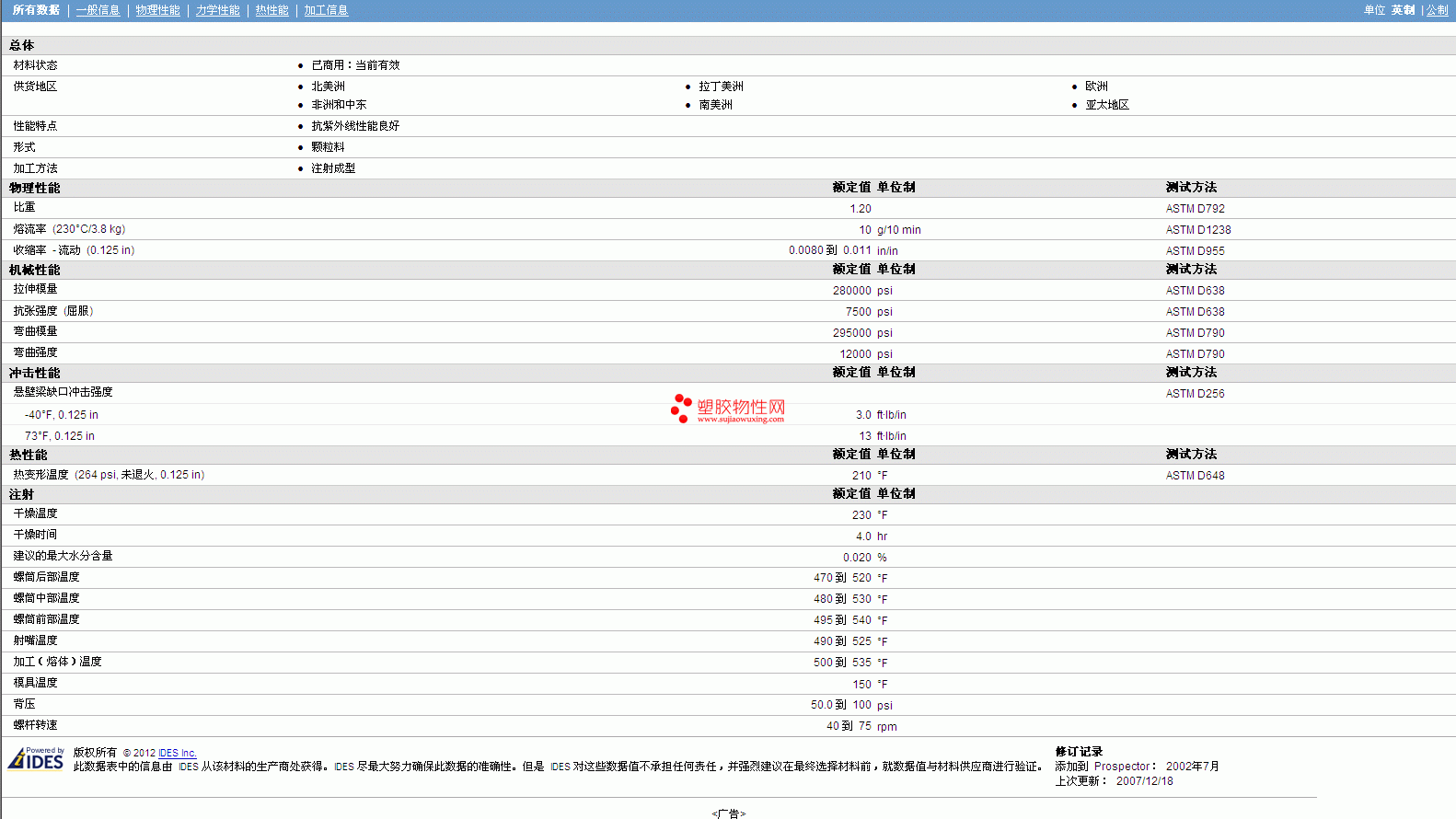Click the 螺筒中部温度 row label

point(46,598)
